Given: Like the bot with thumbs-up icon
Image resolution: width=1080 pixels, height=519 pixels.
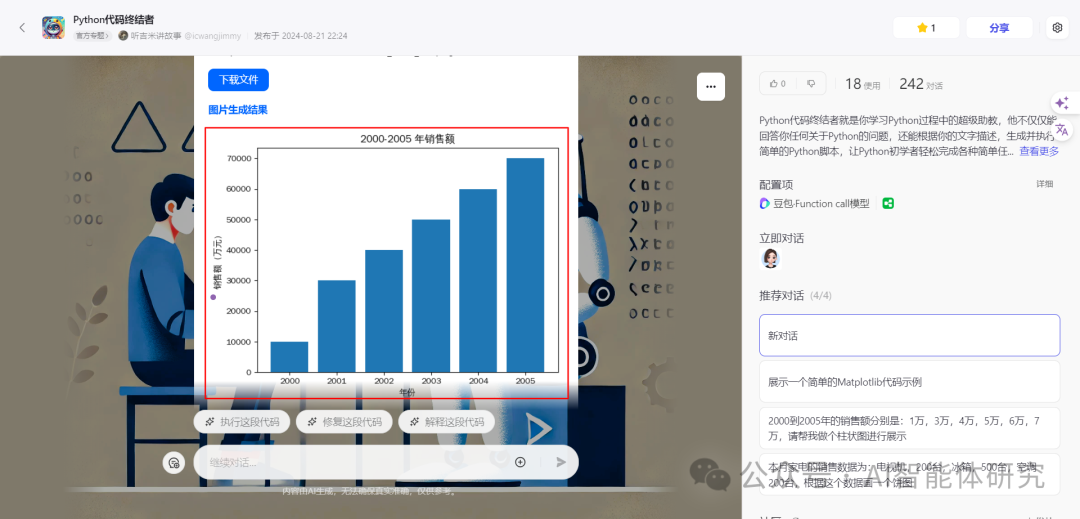Looking at the screenshot, I should (778, 83).
